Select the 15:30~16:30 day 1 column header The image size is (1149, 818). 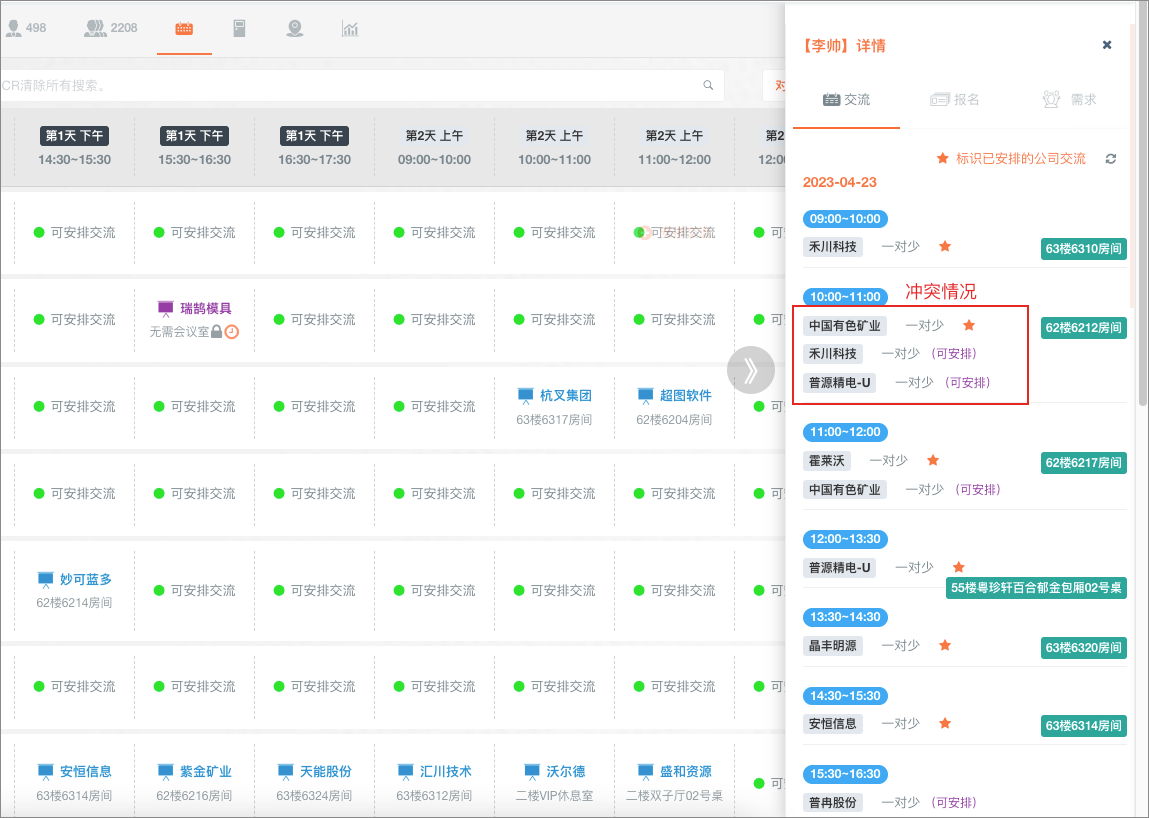(194, 147)
